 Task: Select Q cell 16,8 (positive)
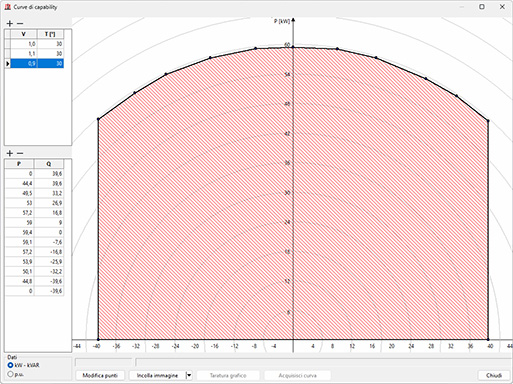point(49,213)
